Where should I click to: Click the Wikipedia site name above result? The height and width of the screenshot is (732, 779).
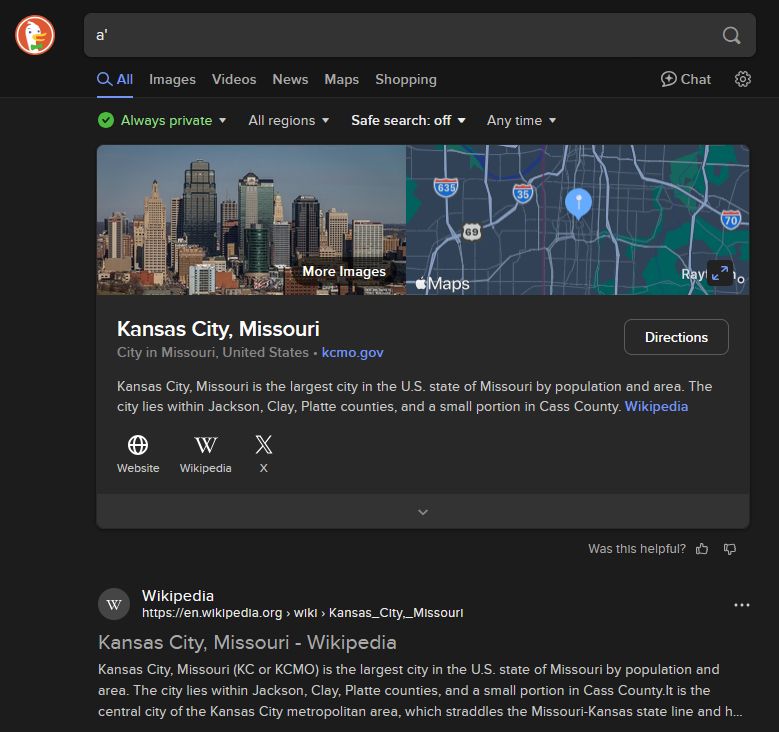point(178,595)
